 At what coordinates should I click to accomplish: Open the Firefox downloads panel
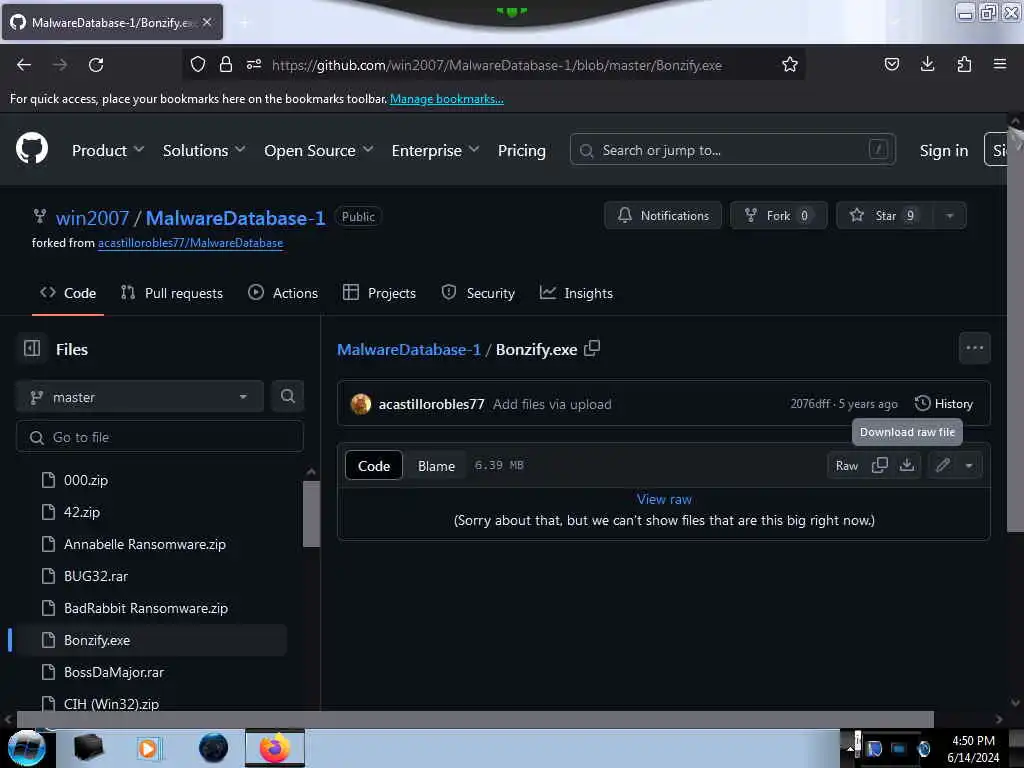click(x=927, y=64)
